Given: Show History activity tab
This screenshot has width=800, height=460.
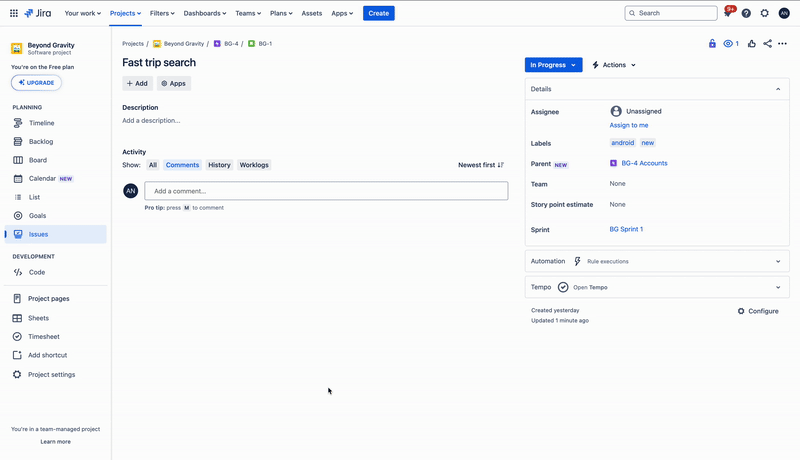Looking at the screenshot, I should click(x=219, y=165).
